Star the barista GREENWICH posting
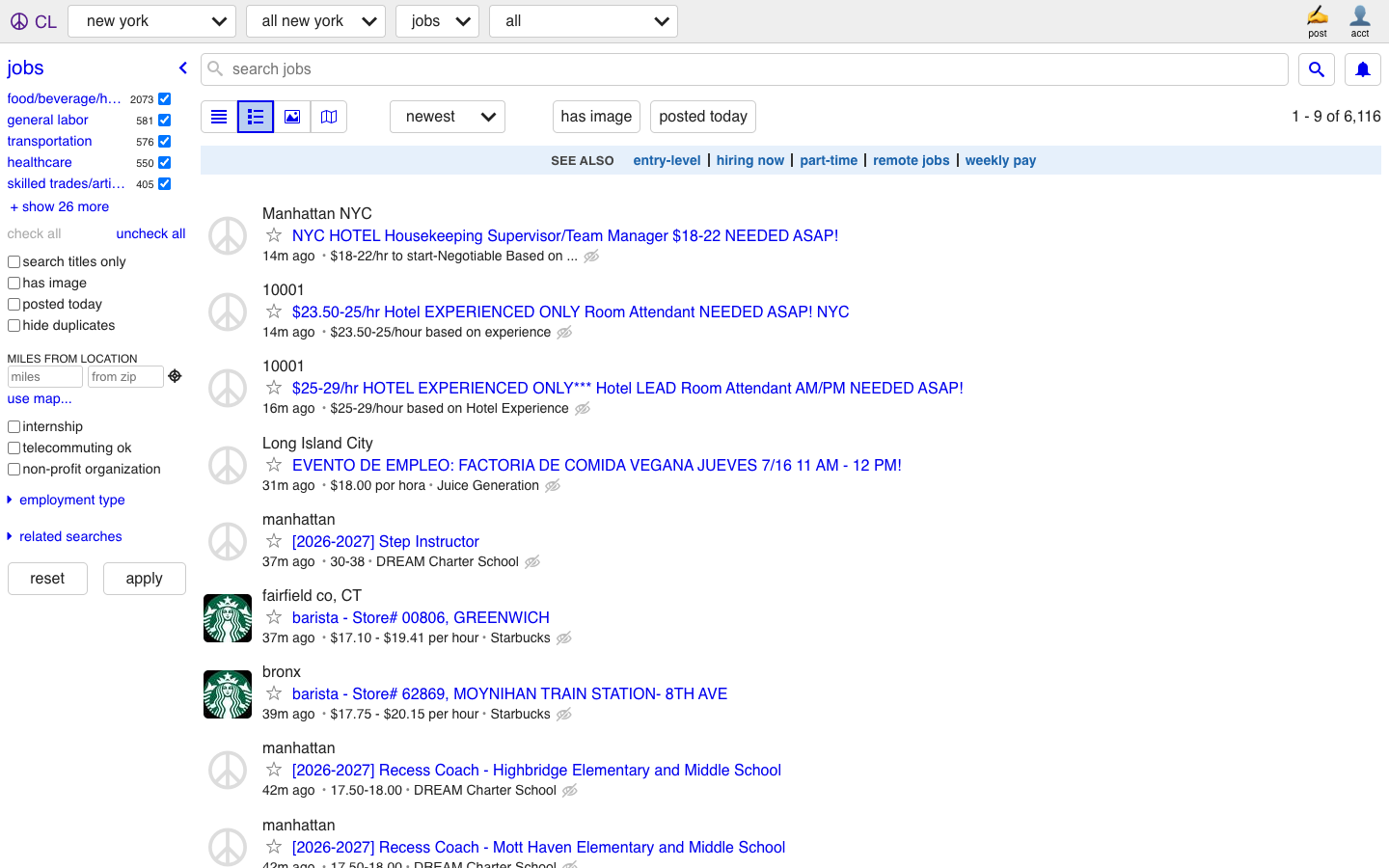1389x868 pixels. 274,617
